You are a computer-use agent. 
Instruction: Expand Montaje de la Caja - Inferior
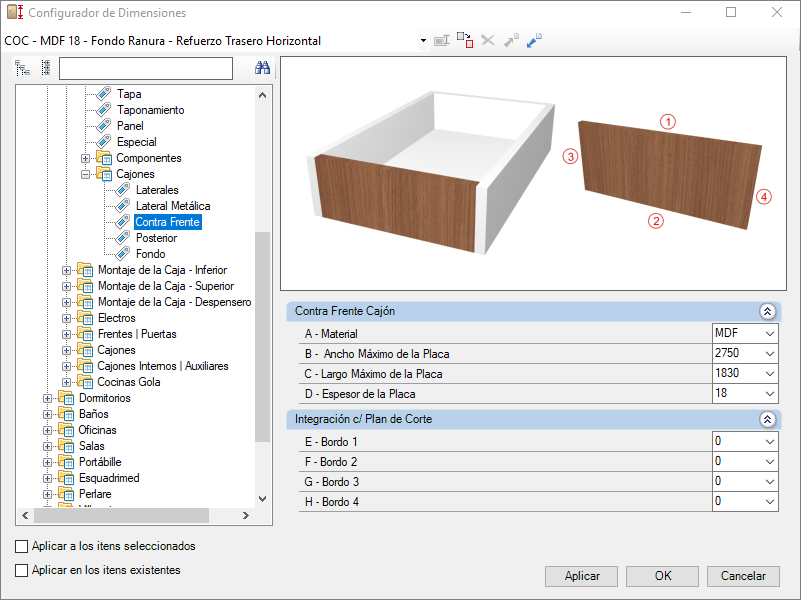click(66, 270)
